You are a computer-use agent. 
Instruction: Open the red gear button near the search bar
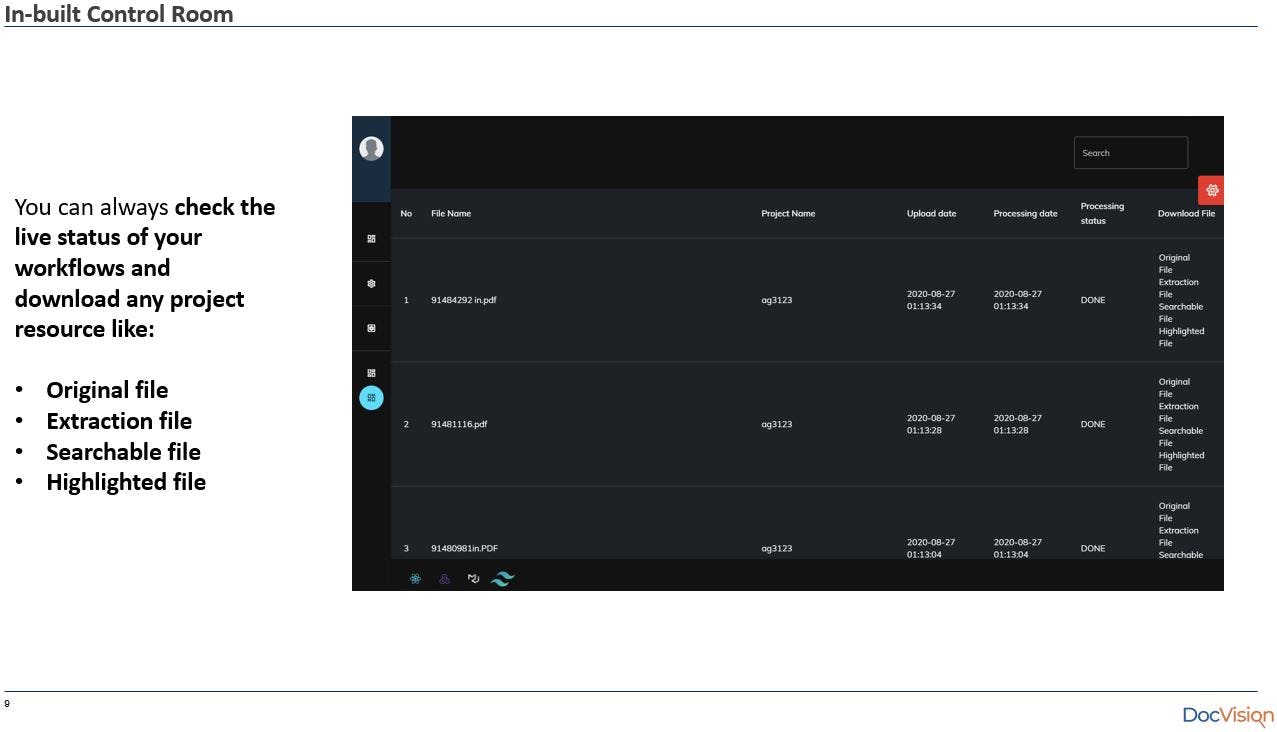(x=1212, y=189)
